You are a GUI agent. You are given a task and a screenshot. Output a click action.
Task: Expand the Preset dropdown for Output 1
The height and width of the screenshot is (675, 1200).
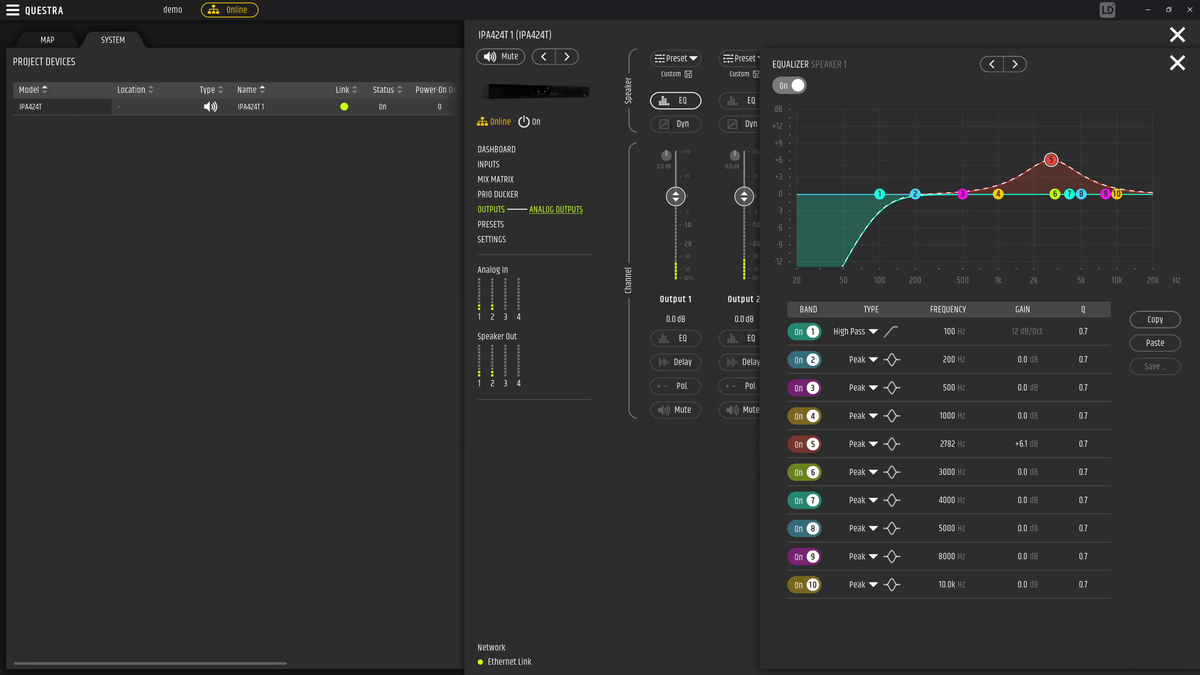click(x=676, y=58)
